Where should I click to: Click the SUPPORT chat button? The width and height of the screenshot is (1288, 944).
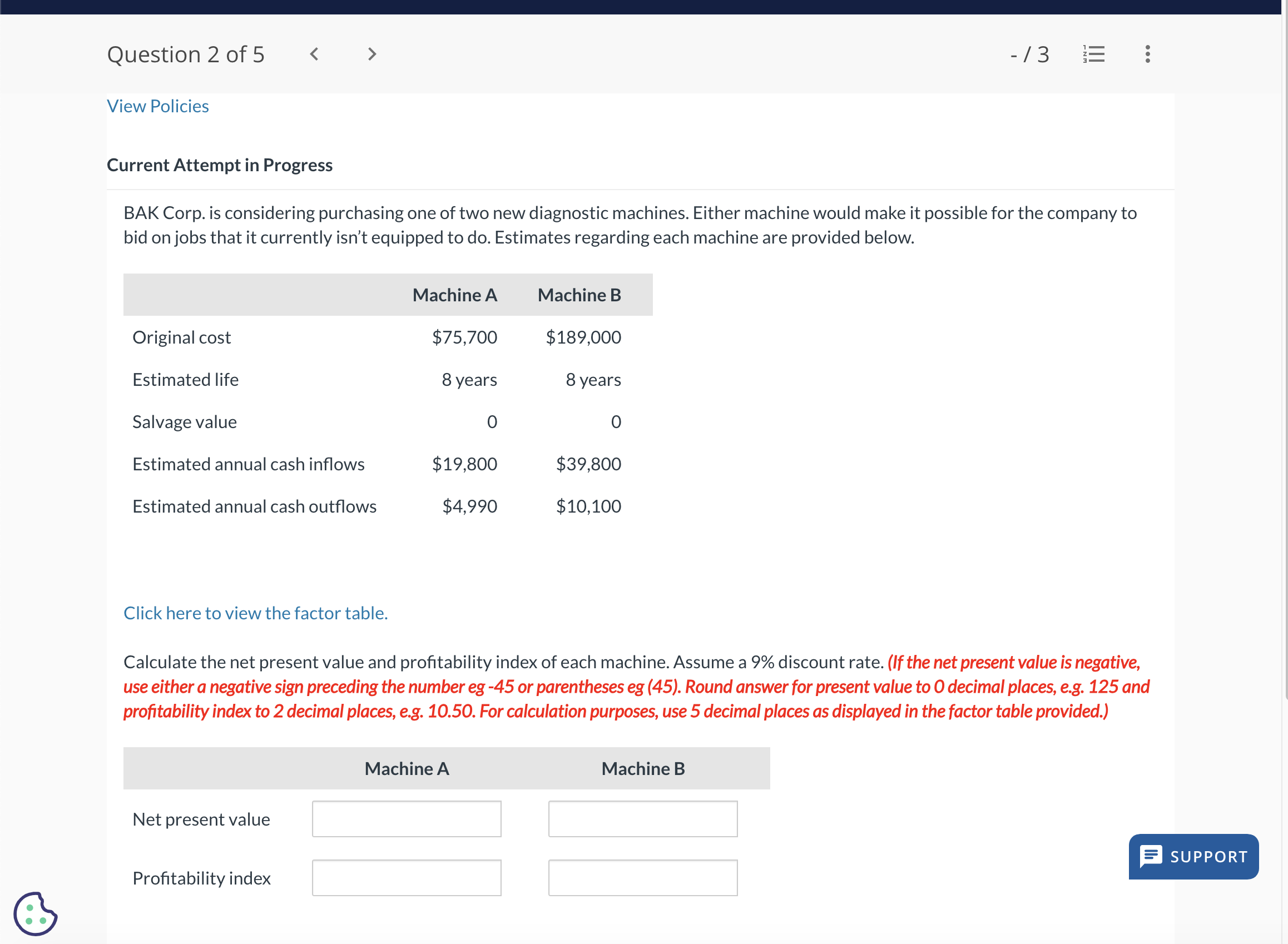point(1193,856)
